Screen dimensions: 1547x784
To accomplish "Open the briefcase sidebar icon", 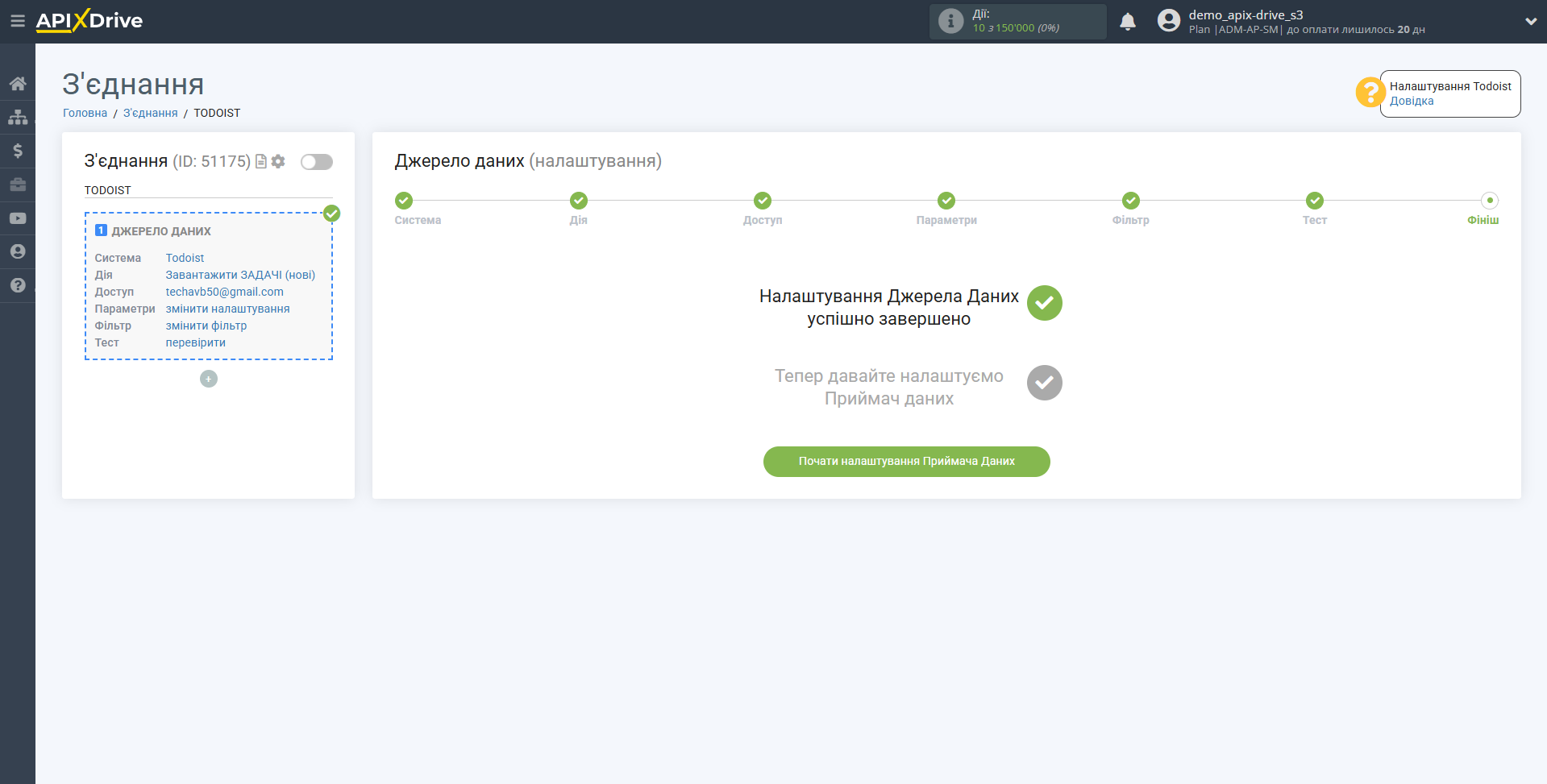I will pyautogui.click(x=18, y=185).
